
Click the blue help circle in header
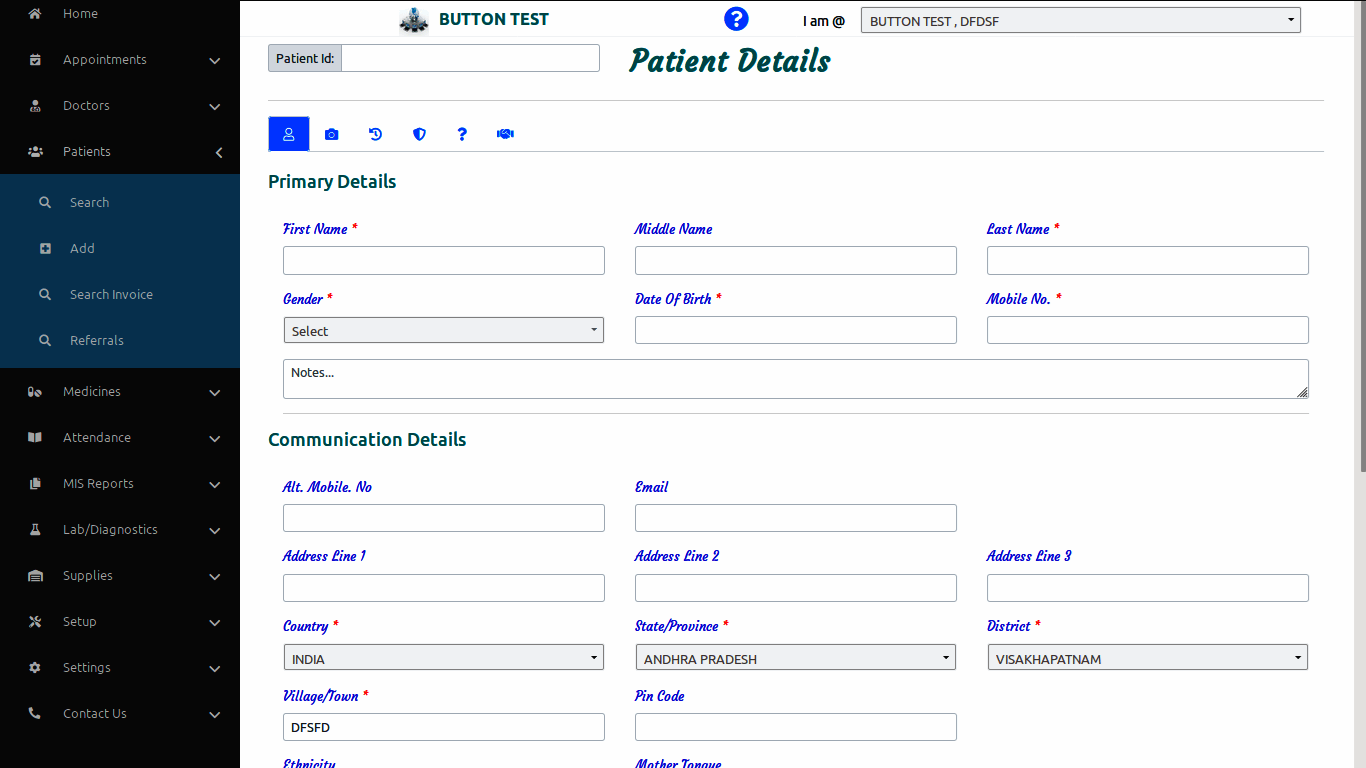click(x=736, y=19)
